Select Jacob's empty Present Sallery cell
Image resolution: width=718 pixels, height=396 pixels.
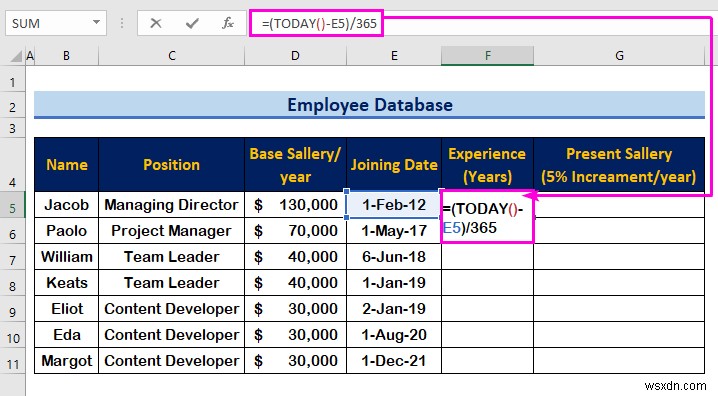(619, 205)
